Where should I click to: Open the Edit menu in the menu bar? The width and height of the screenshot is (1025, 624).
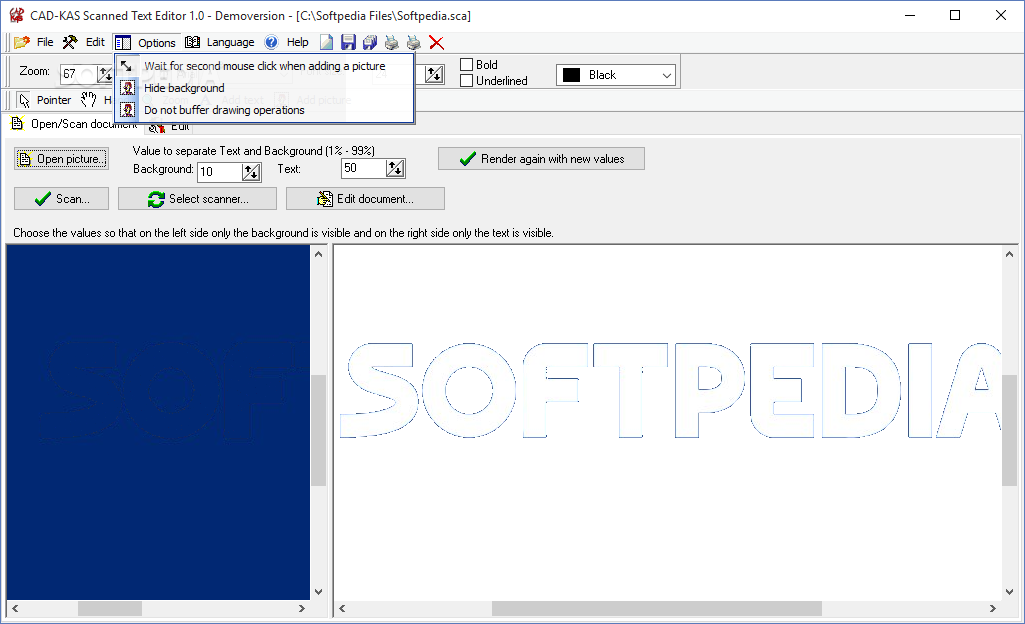(x=84, y=42)
